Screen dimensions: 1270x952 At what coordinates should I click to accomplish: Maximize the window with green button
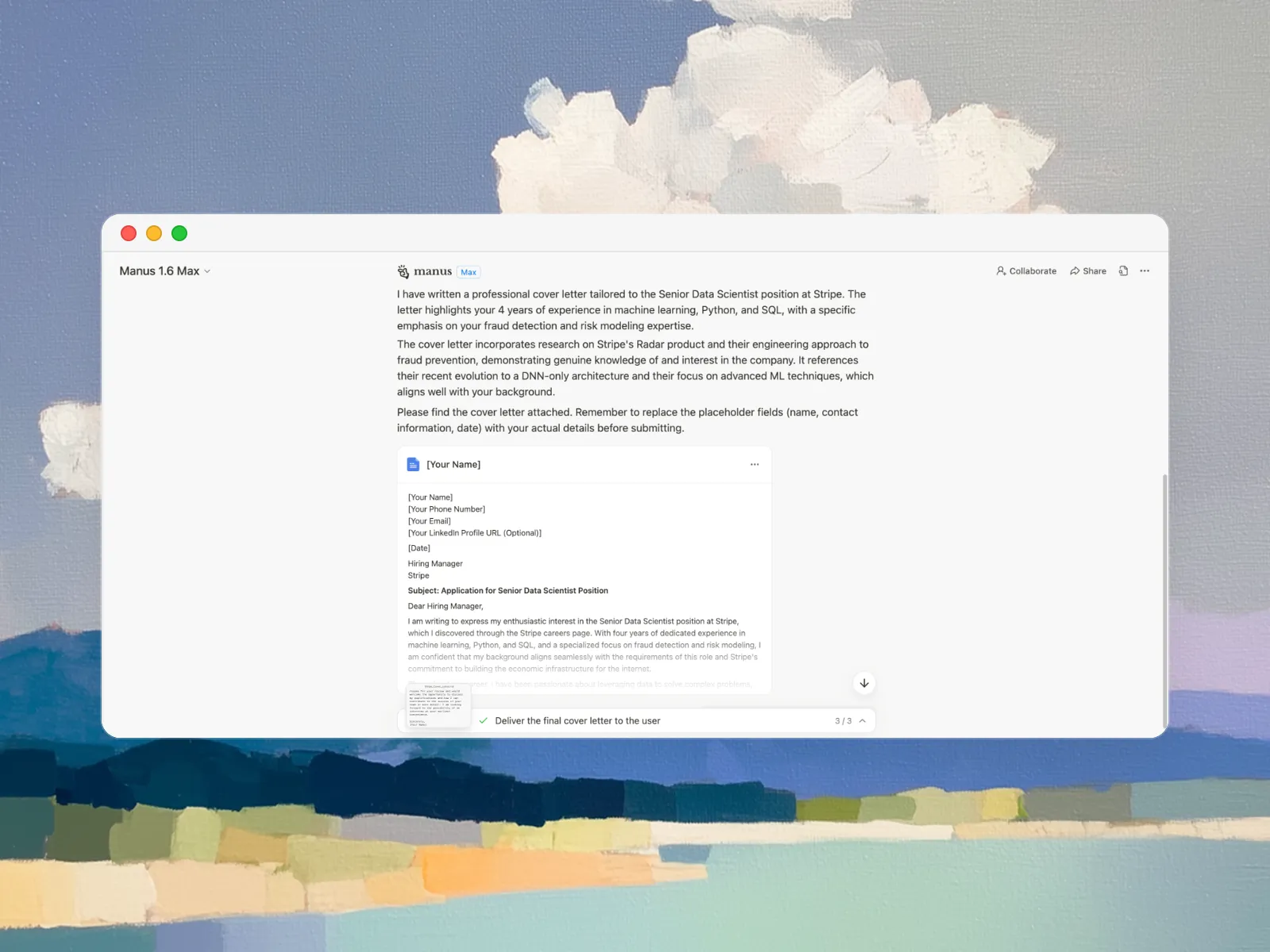tap(179, 233)
